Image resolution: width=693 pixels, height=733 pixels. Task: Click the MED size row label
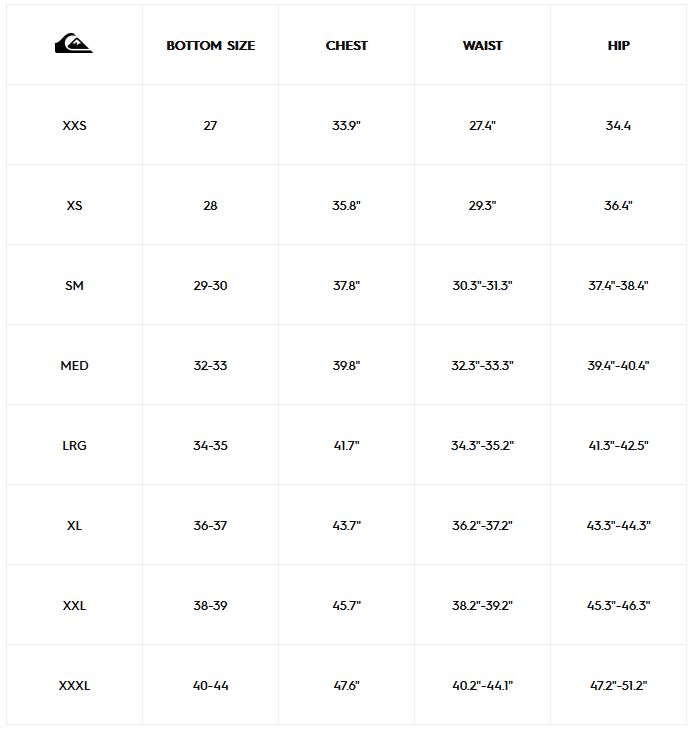point(74,366)
